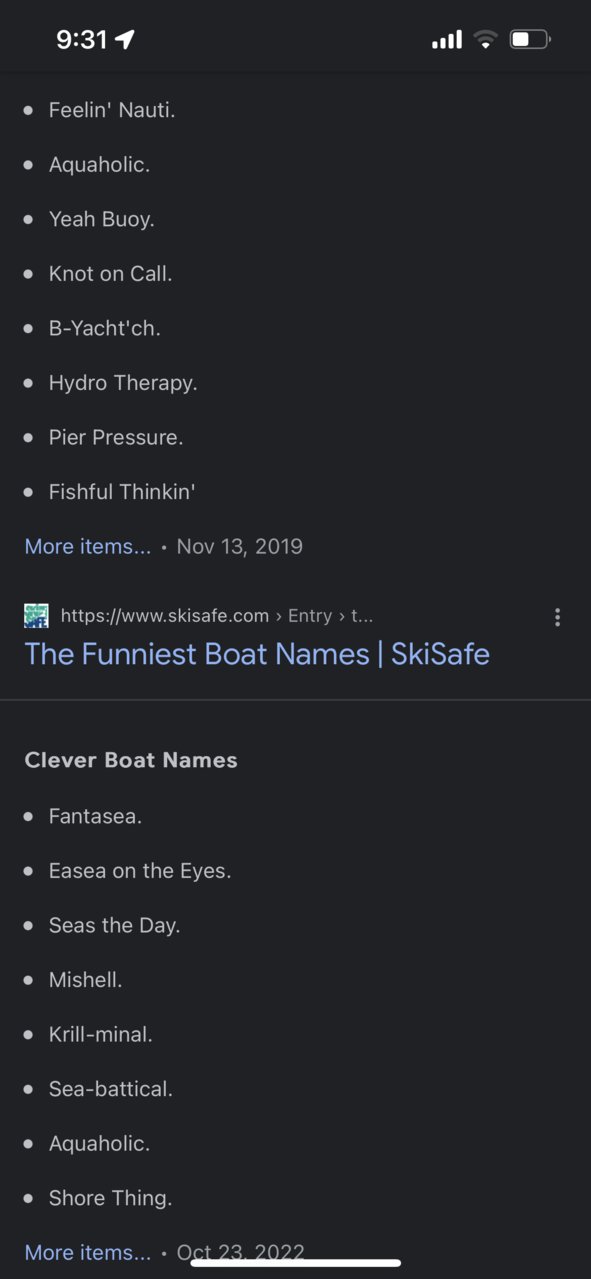Open the three-dot menu for SkiSafe result

pos(557,617)
